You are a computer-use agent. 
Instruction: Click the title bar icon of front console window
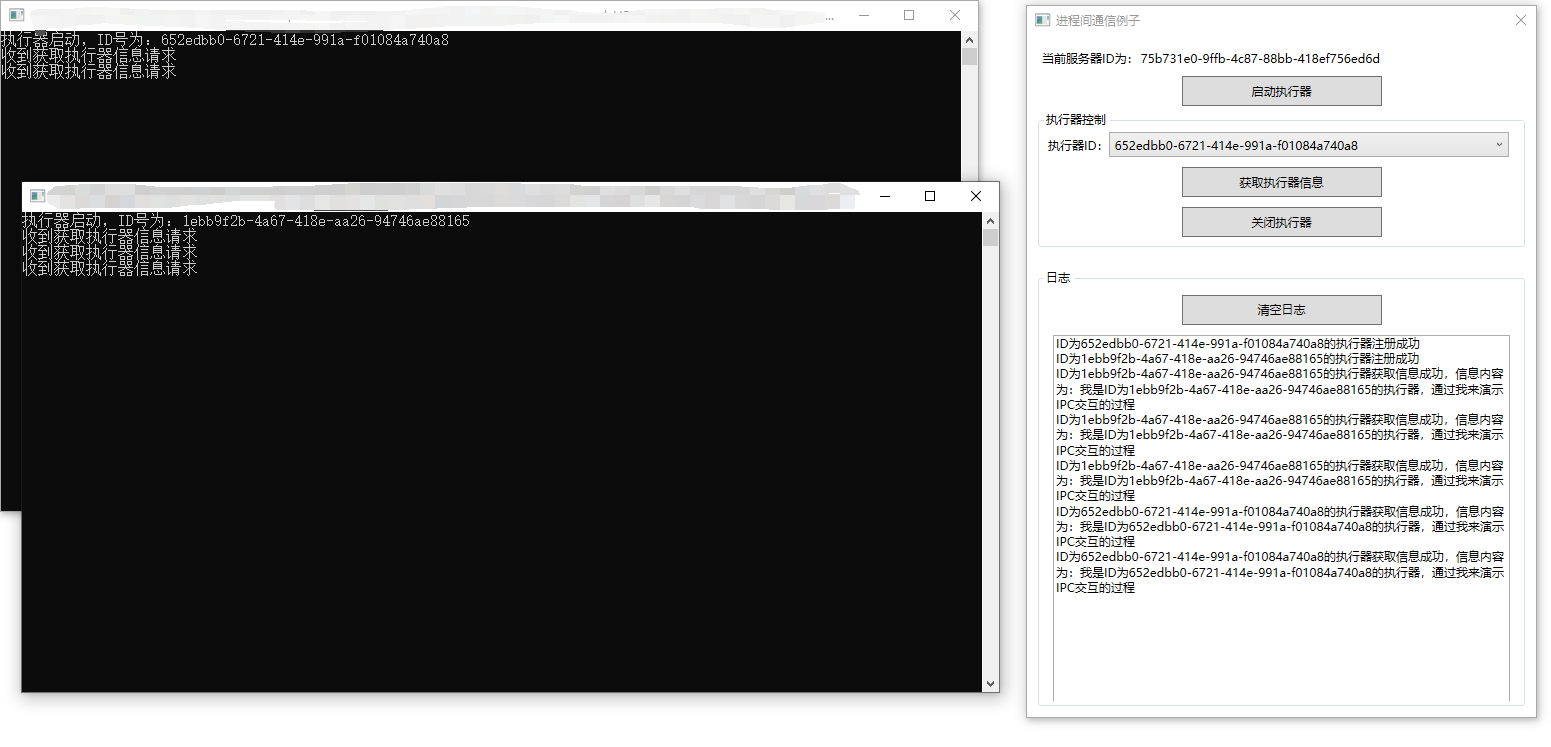38,196
